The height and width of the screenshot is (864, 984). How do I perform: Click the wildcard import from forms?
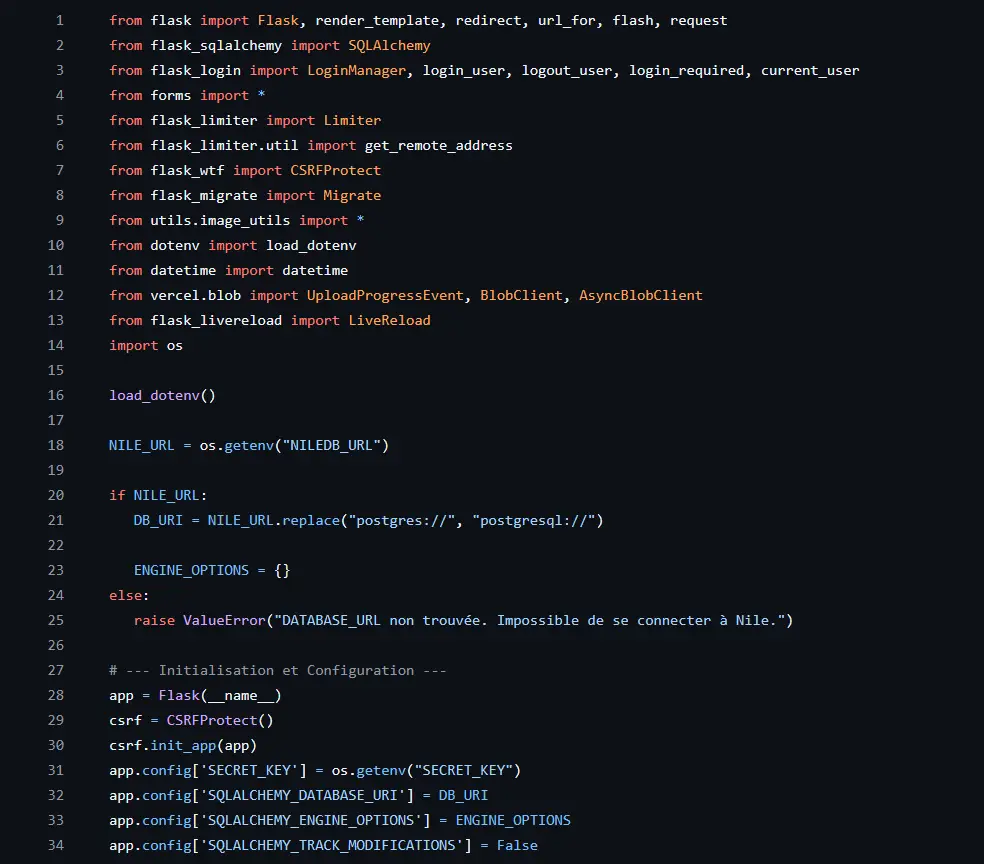click(x=261, y=95)
